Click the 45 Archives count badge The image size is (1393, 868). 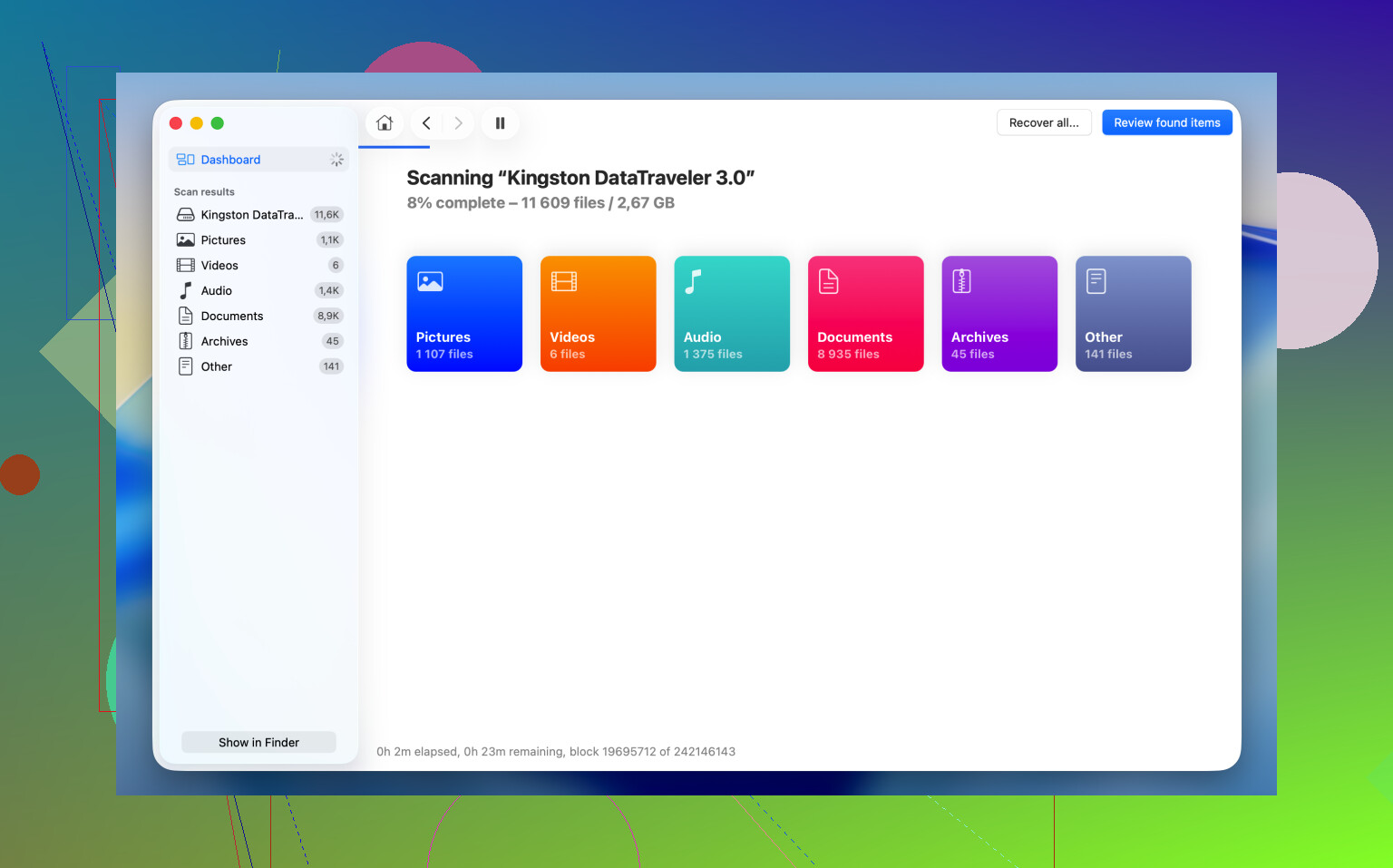point(332,341)
